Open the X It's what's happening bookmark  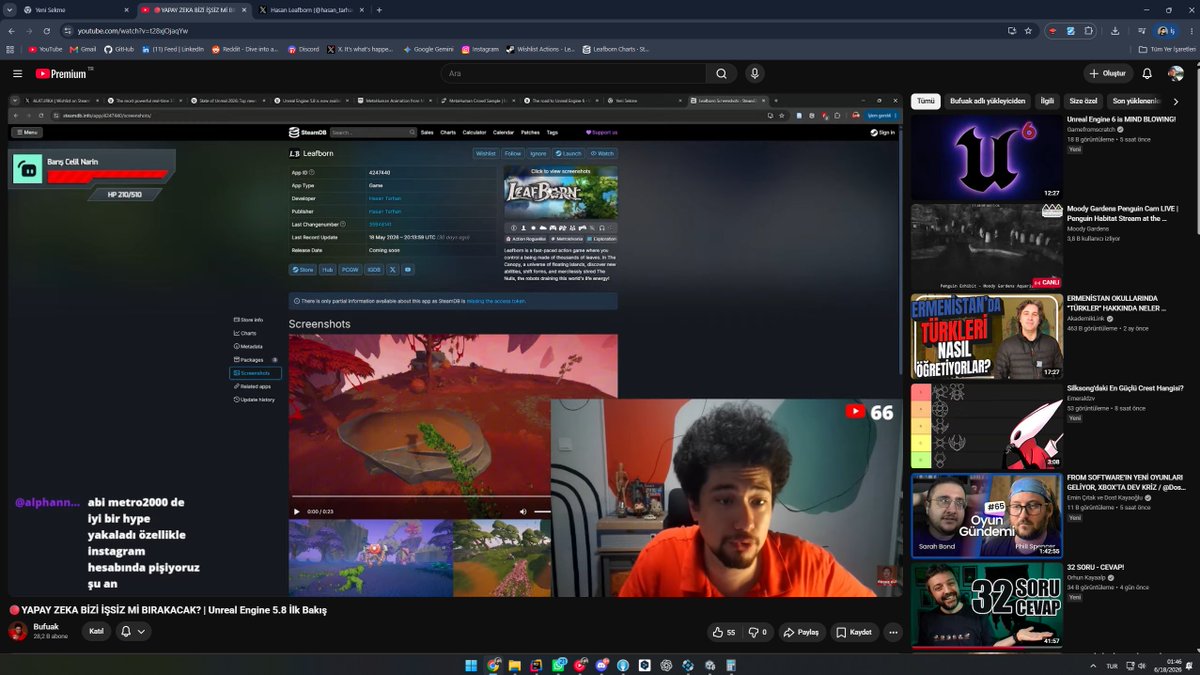361,49
